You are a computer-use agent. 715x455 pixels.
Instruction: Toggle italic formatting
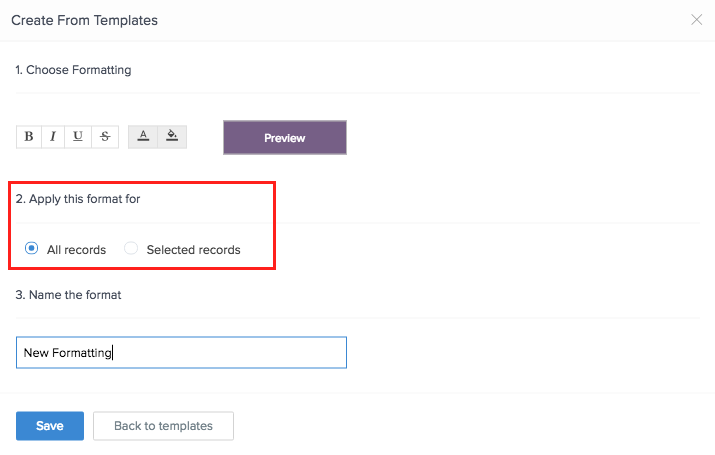click(53, 137)
